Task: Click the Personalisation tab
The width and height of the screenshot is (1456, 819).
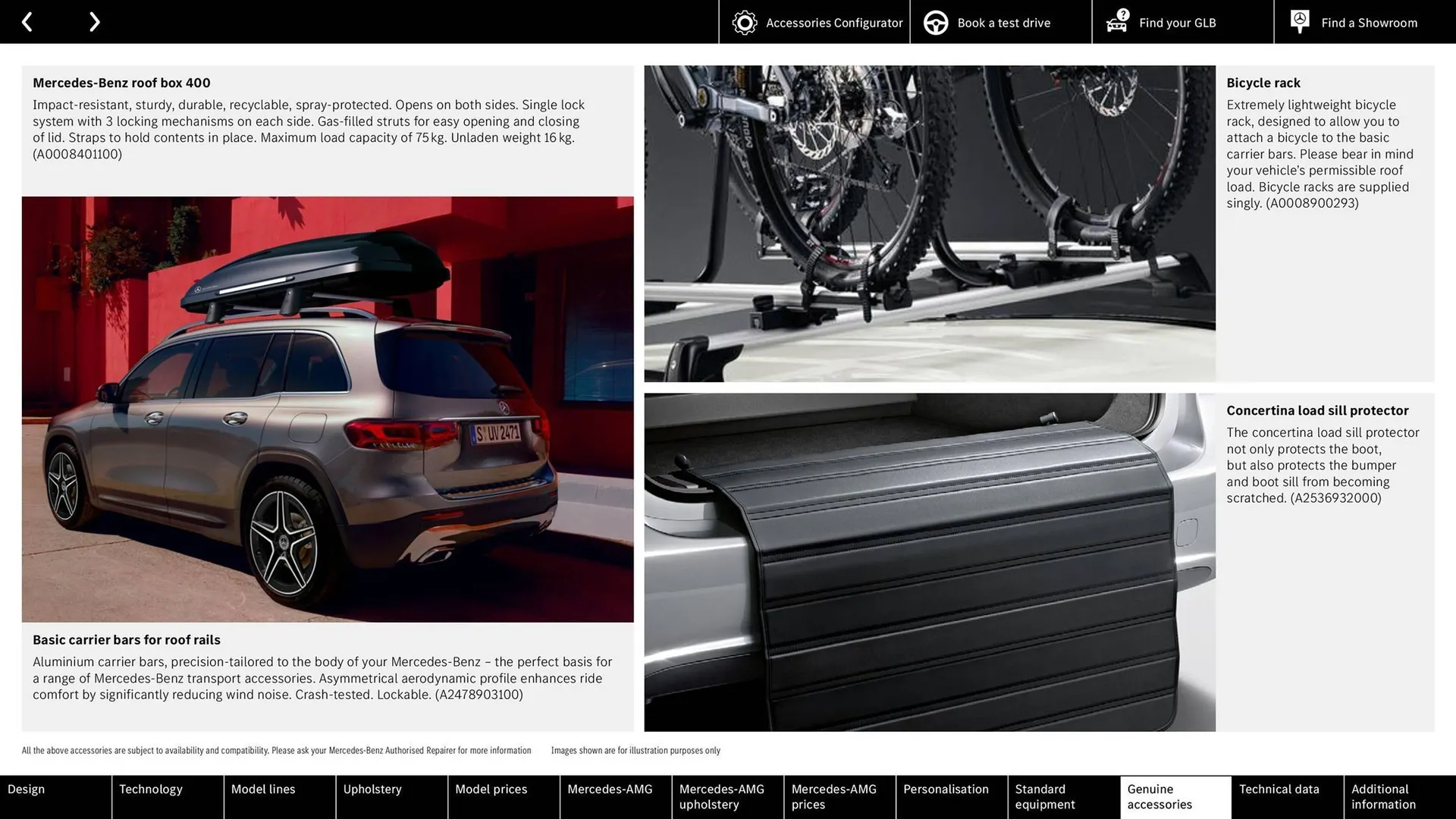Action: (946, 789)
